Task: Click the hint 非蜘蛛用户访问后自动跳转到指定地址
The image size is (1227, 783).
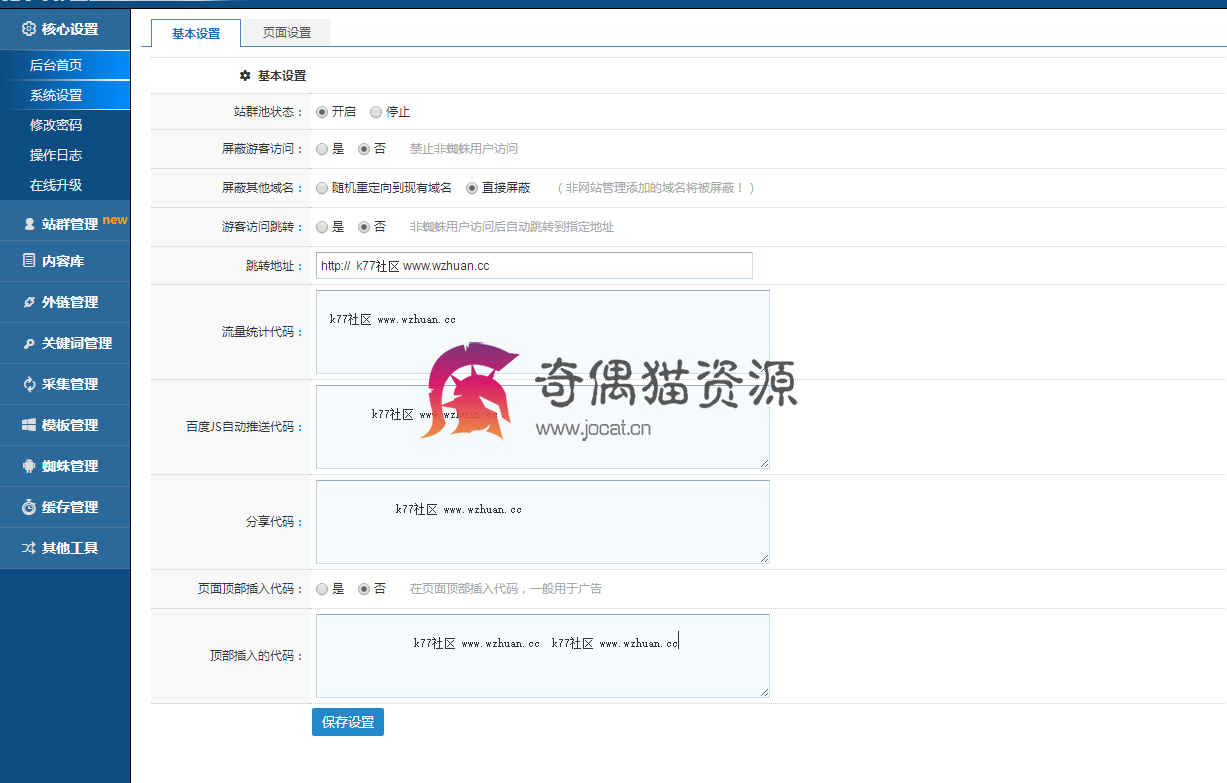Action: click(x=512, y=227)
